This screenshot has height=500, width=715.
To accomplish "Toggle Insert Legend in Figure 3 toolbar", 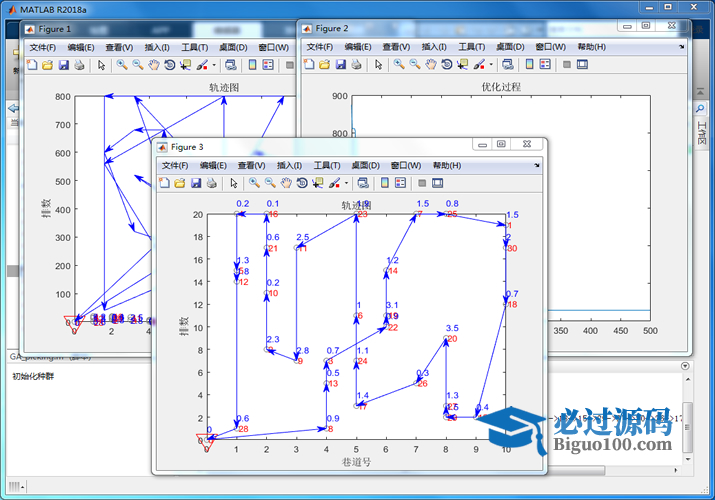I will (400, 183).
